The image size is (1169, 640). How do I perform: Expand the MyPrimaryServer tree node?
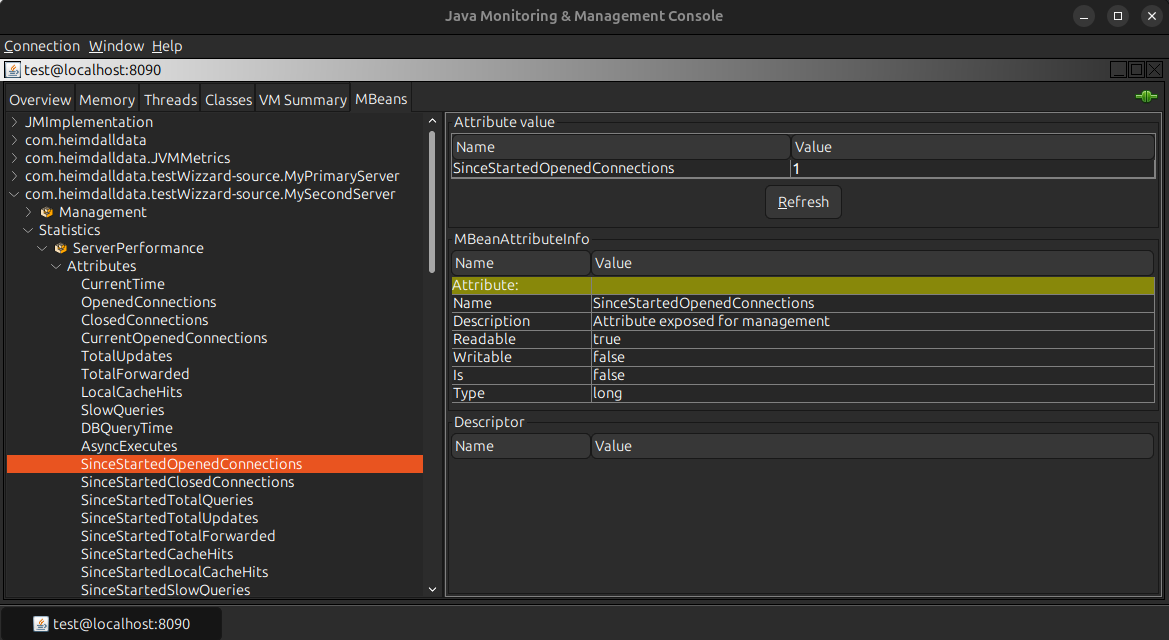(14, 176)
